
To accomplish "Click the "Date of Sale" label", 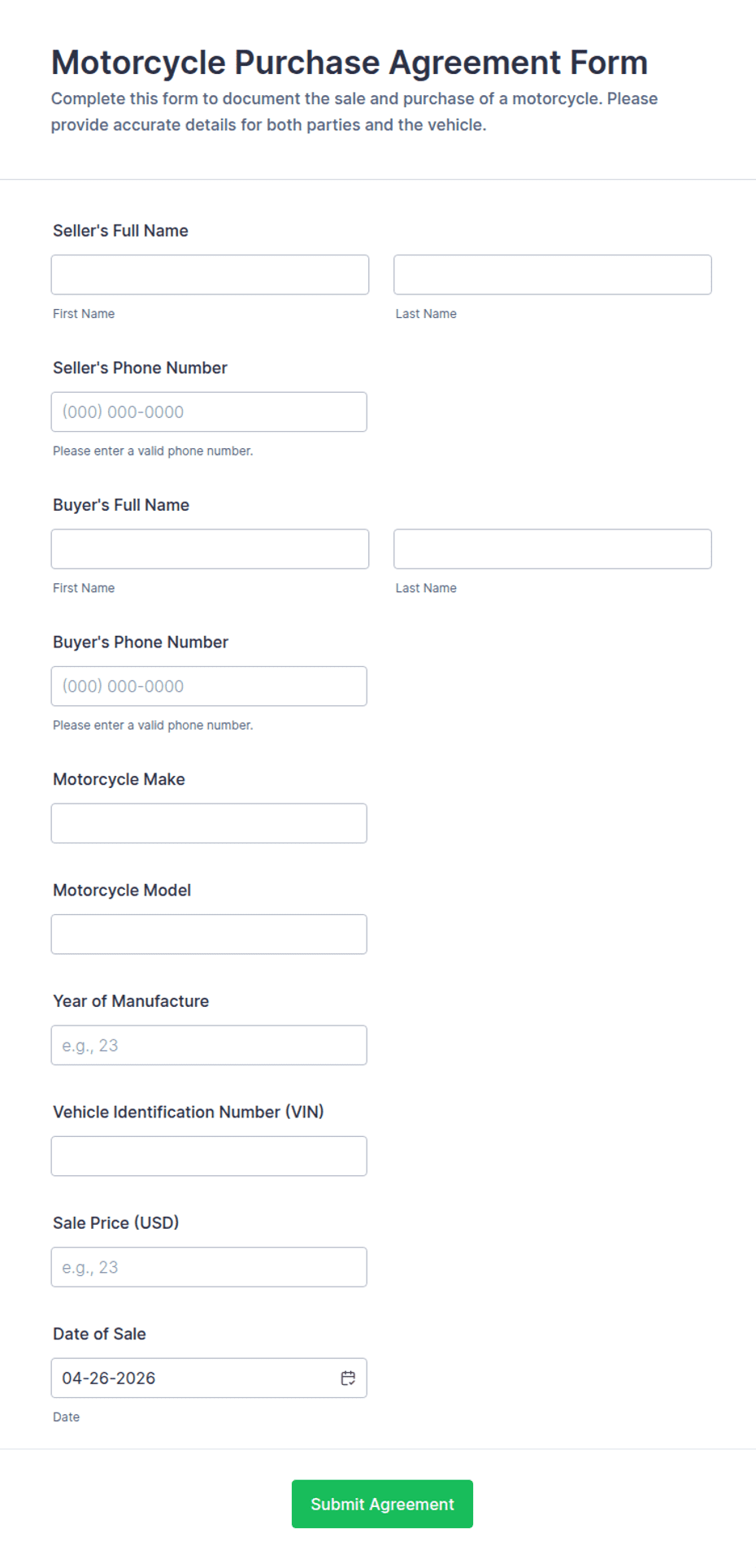I will click(x=99, y=1334).
